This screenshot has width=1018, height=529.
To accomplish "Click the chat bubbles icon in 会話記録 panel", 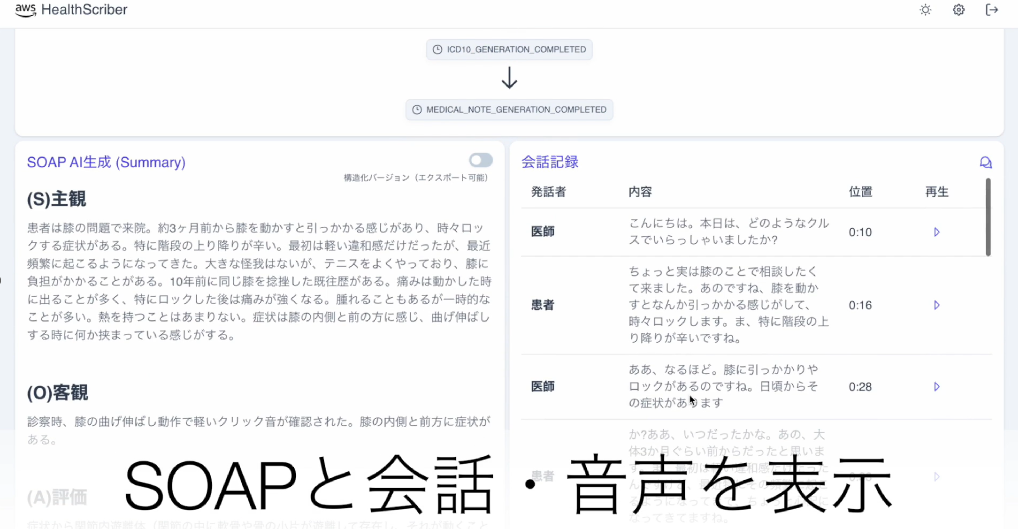I will (985, 162).
